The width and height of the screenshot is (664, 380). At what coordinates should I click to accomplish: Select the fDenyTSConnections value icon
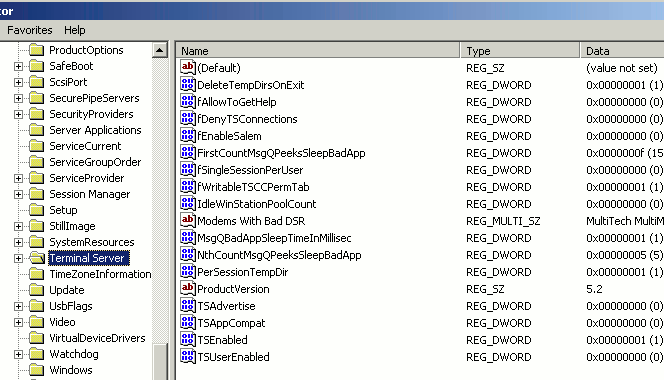[x=188, y=118]
